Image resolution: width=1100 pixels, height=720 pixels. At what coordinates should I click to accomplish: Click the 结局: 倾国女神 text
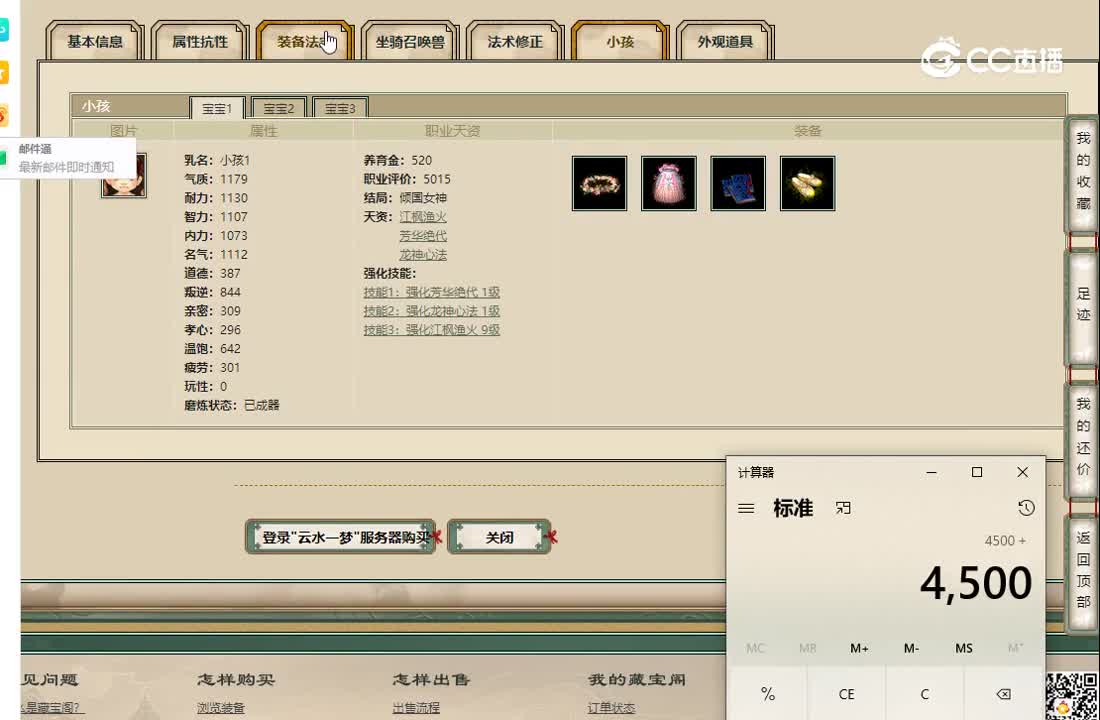click(x=405, y=198)
